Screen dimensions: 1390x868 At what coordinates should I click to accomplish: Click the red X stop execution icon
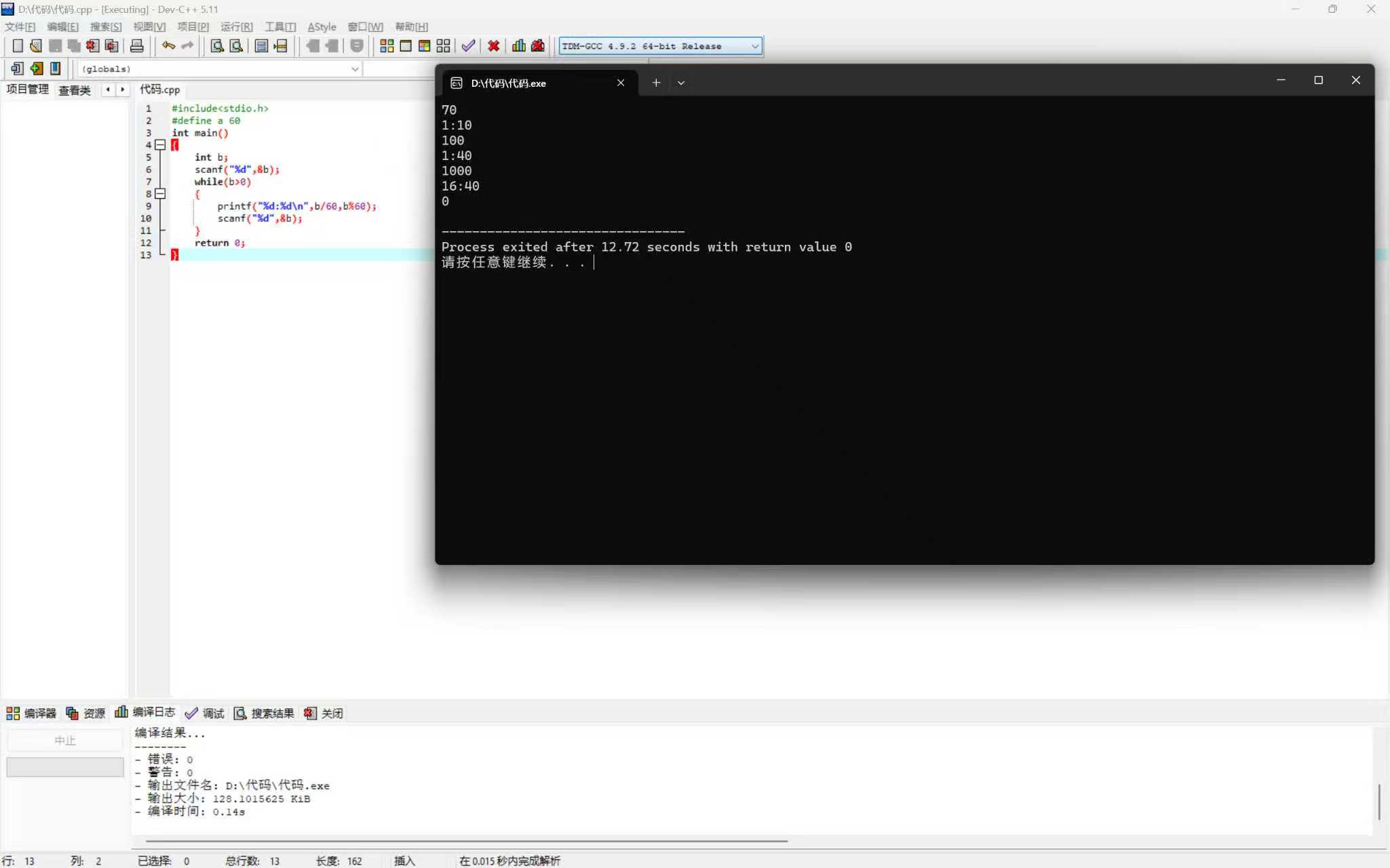pos(494,45)
